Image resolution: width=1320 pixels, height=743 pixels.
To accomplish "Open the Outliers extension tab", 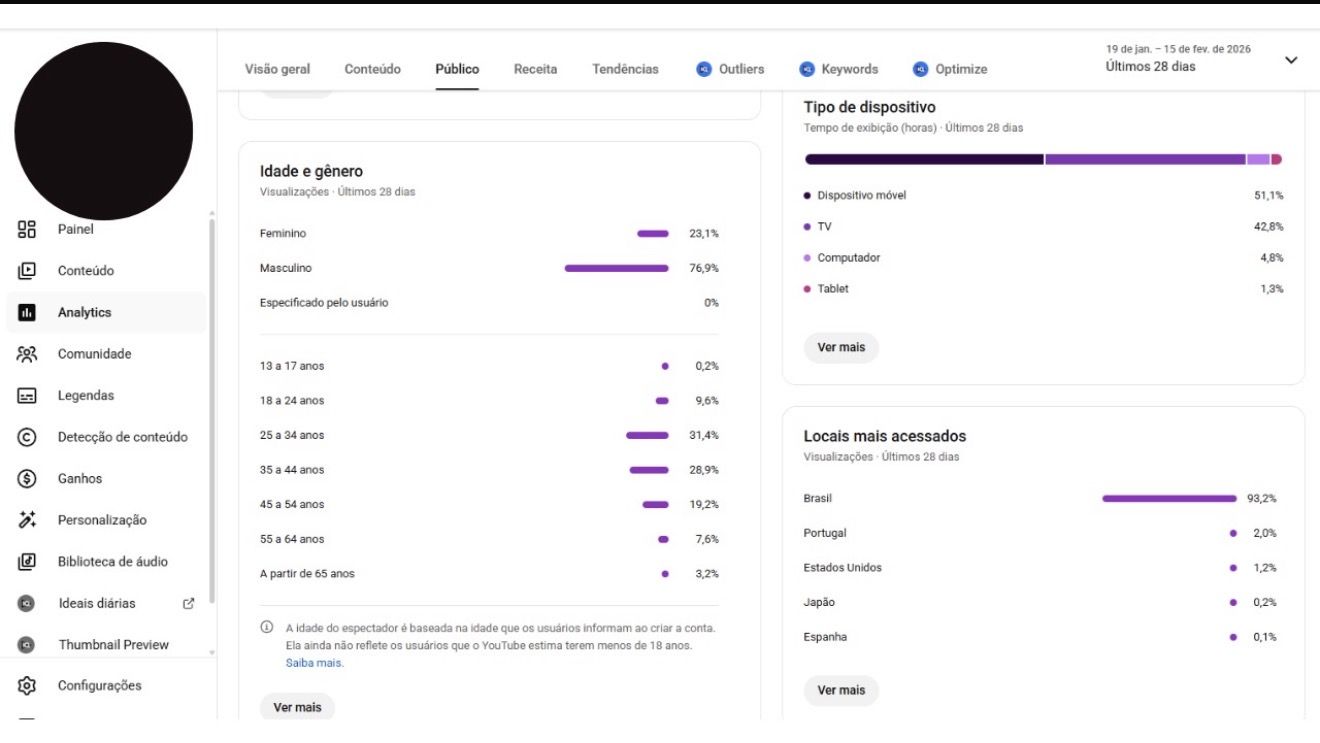I will point(730,69).
